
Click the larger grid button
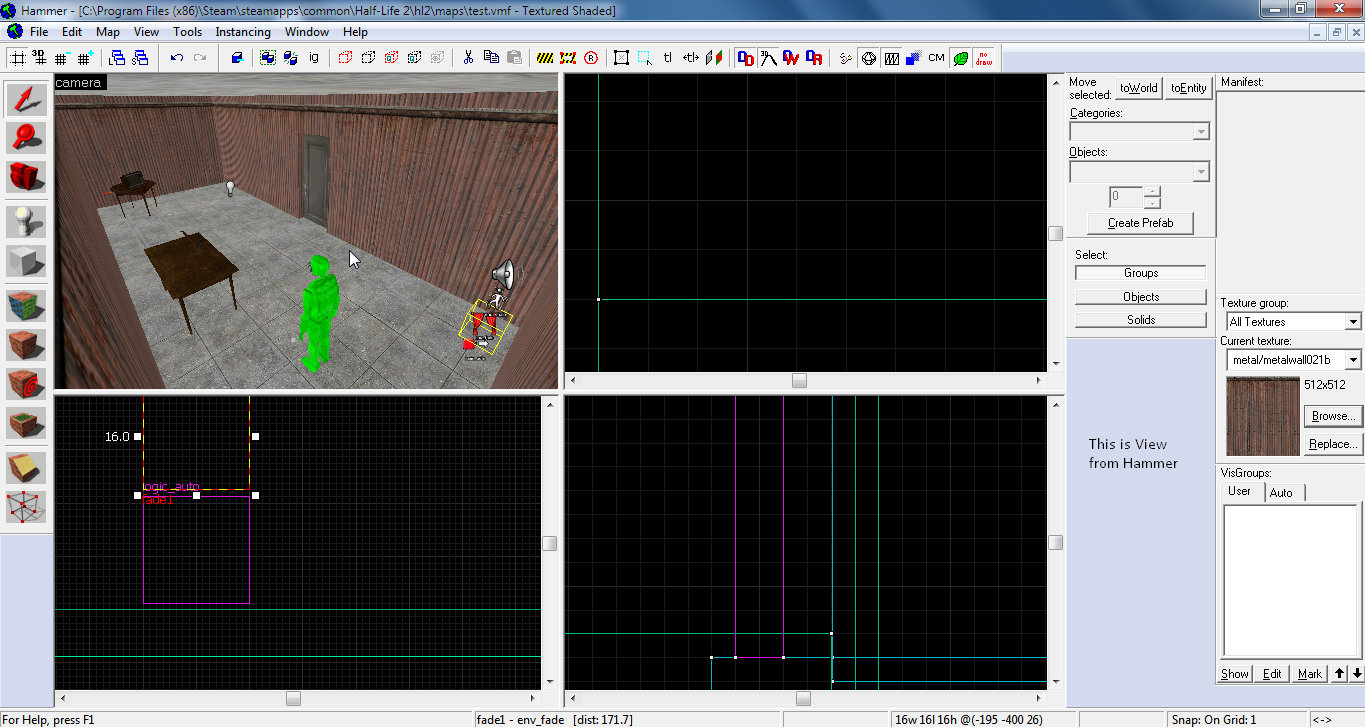pyautogui.click(x=87, y=58)
